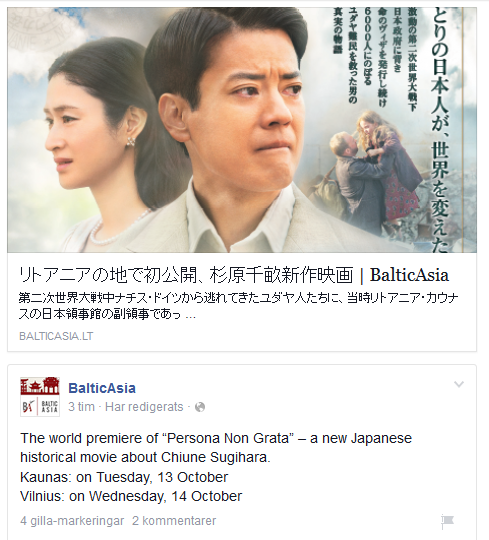Open post options chevron menu
489x540 pixels.
[459, 384]
